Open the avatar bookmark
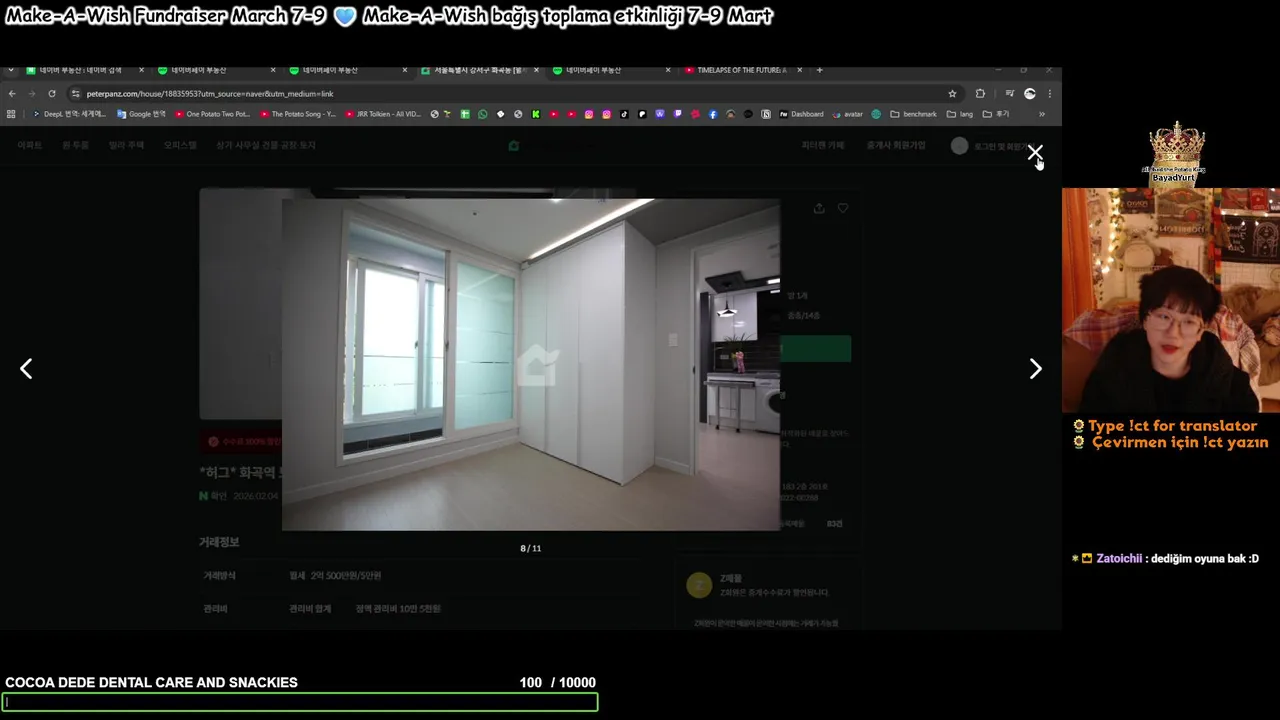Image resolution: width=1280 pixels, height=720 pixels. [847, 114]
